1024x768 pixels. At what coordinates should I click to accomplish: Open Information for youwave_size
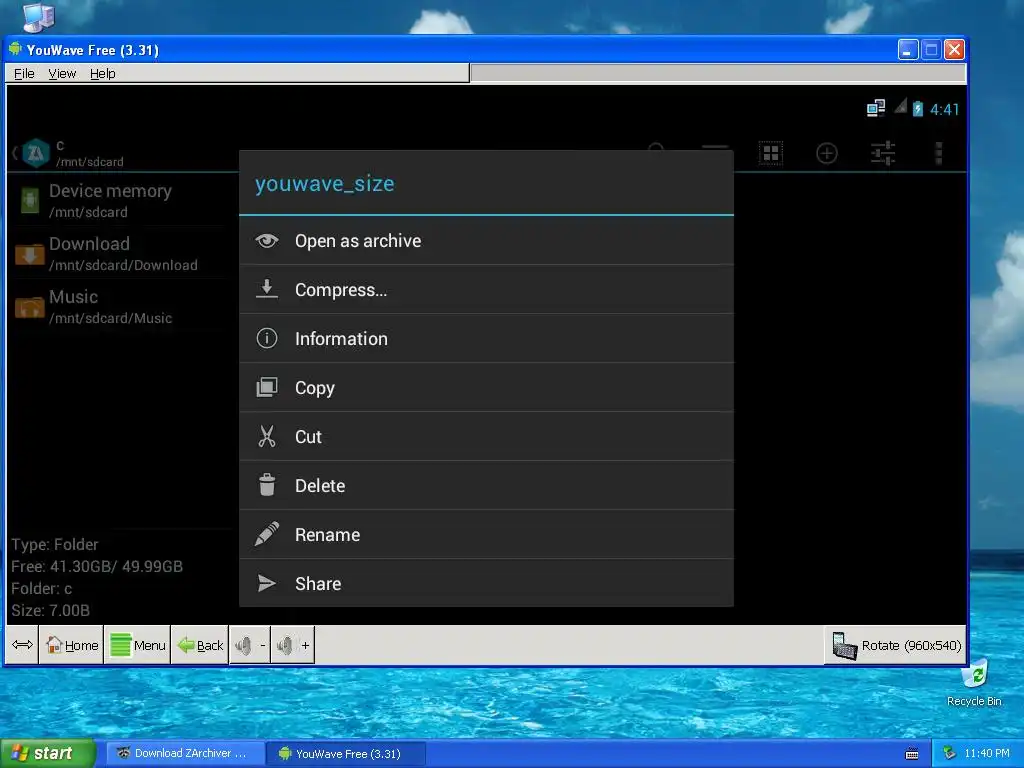486,339
